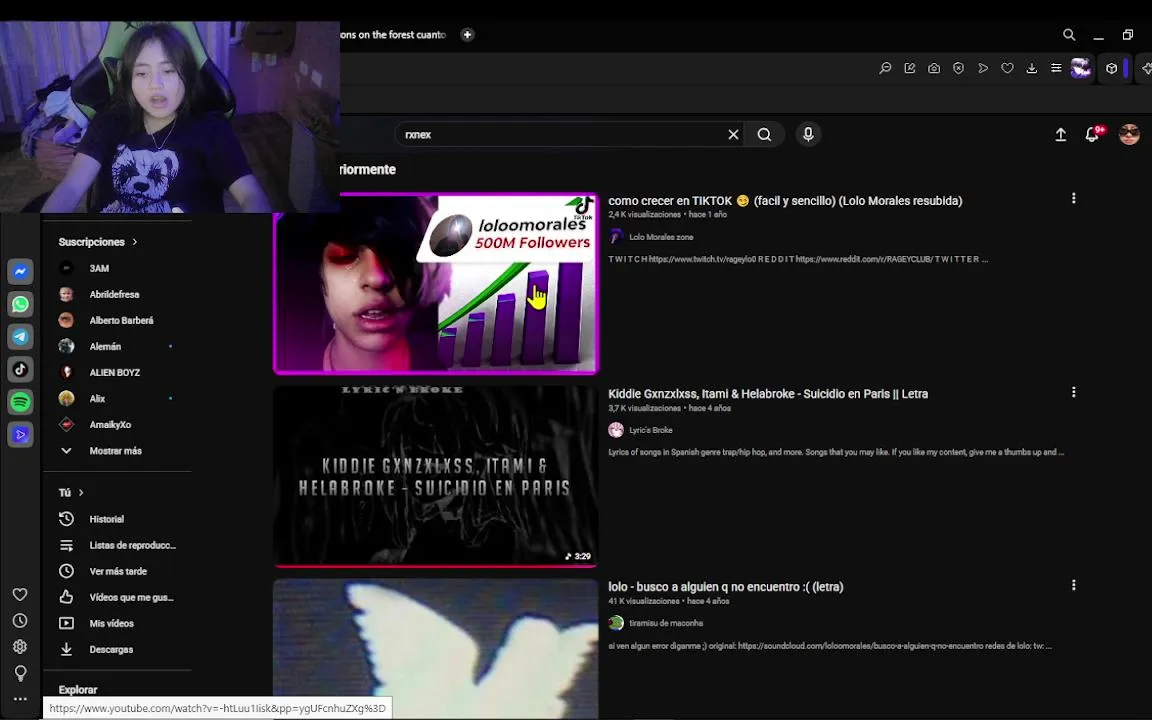Open the settings gear in the Opera sidebar
Image resolution: width=1152 pixels, height=720 pixels.
click(x=20, y=647)
